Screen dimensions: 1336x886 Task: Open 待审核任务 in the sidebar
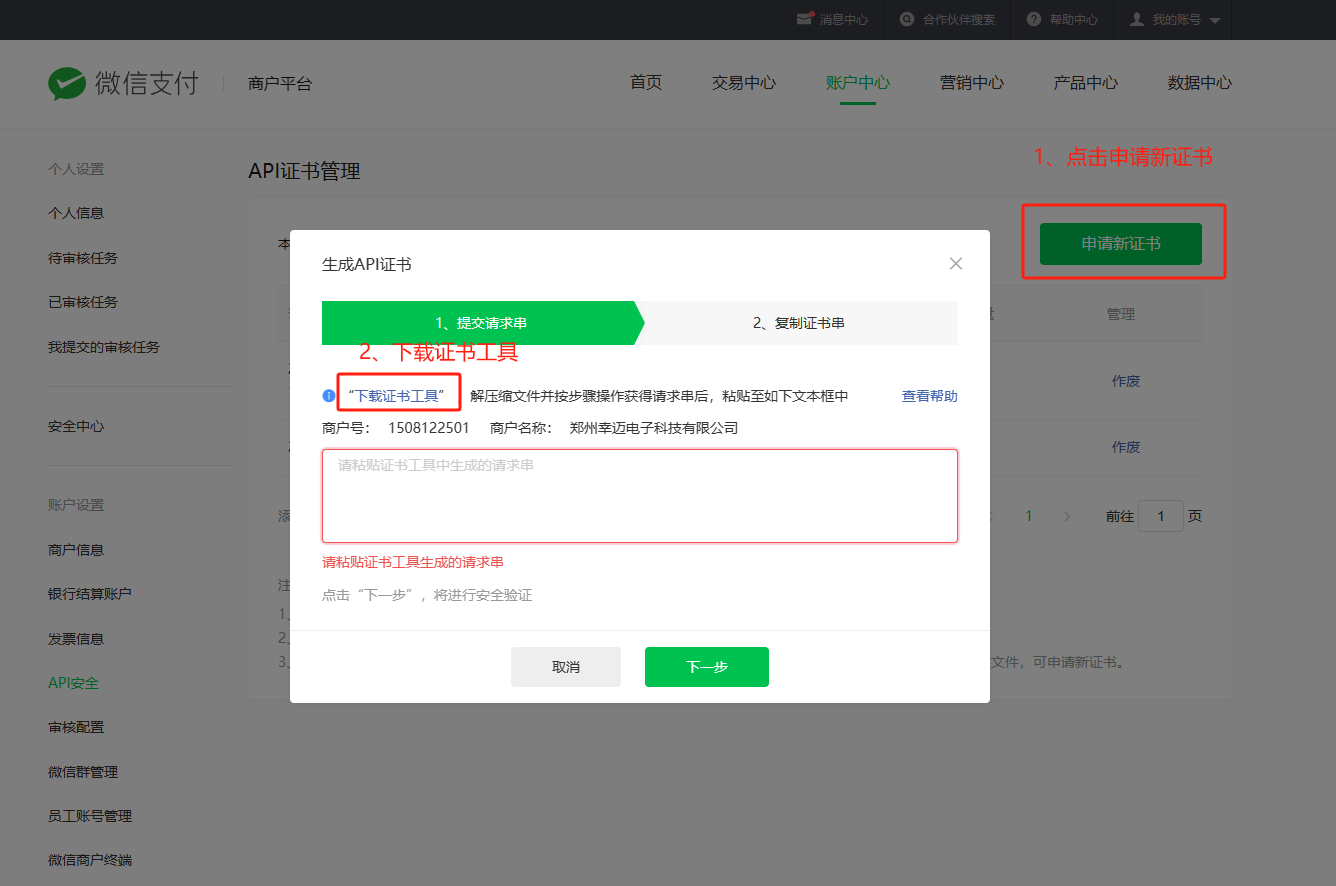coord(83,258)
